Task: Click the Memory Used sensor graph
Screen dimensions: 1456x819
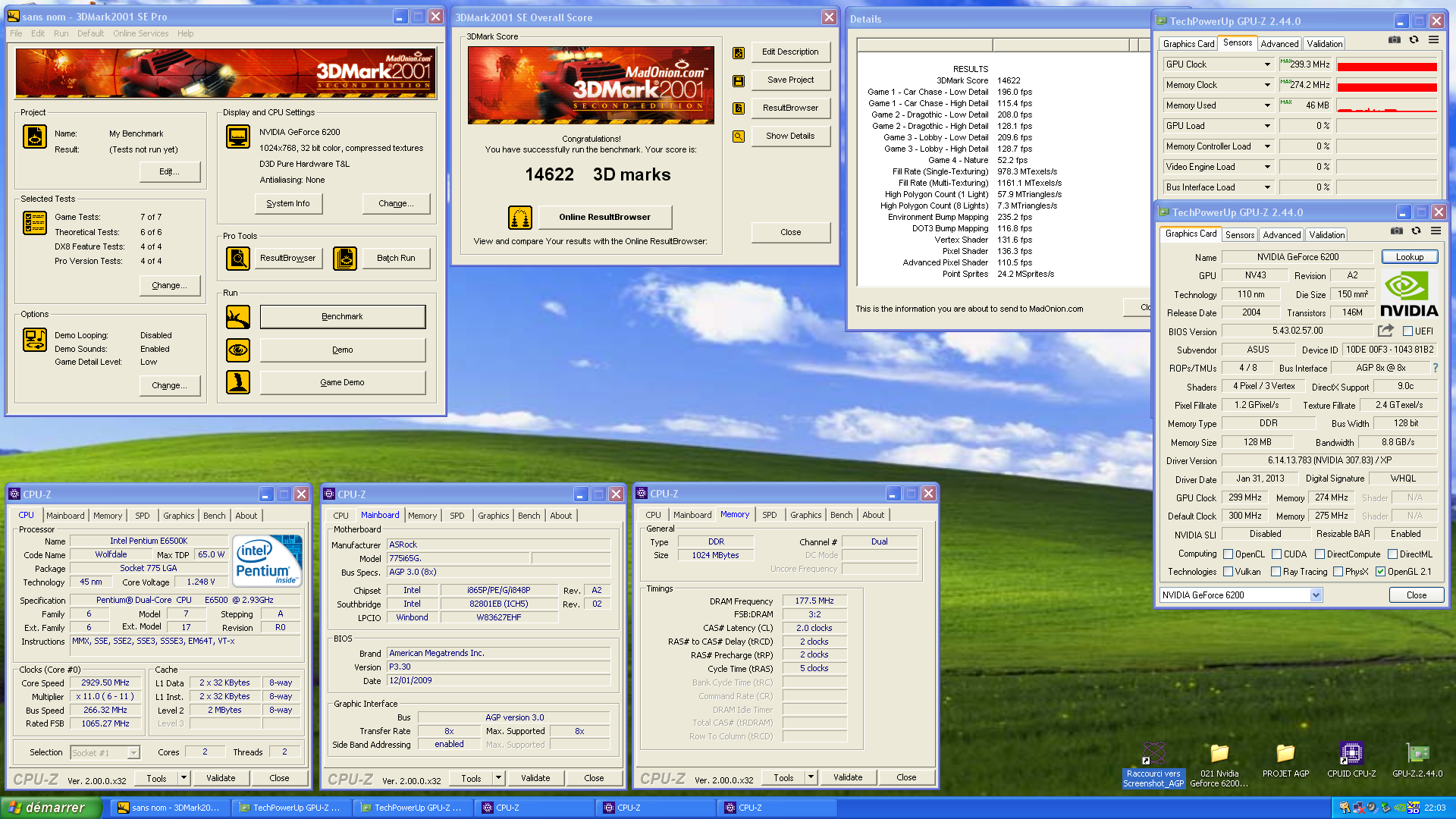Action: coord(1387,105)
